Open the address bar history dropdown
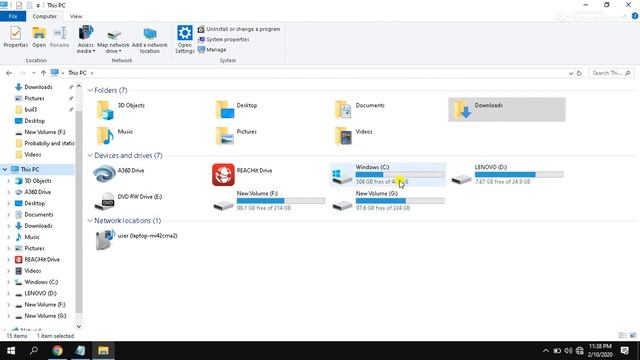 pos(571,73)
